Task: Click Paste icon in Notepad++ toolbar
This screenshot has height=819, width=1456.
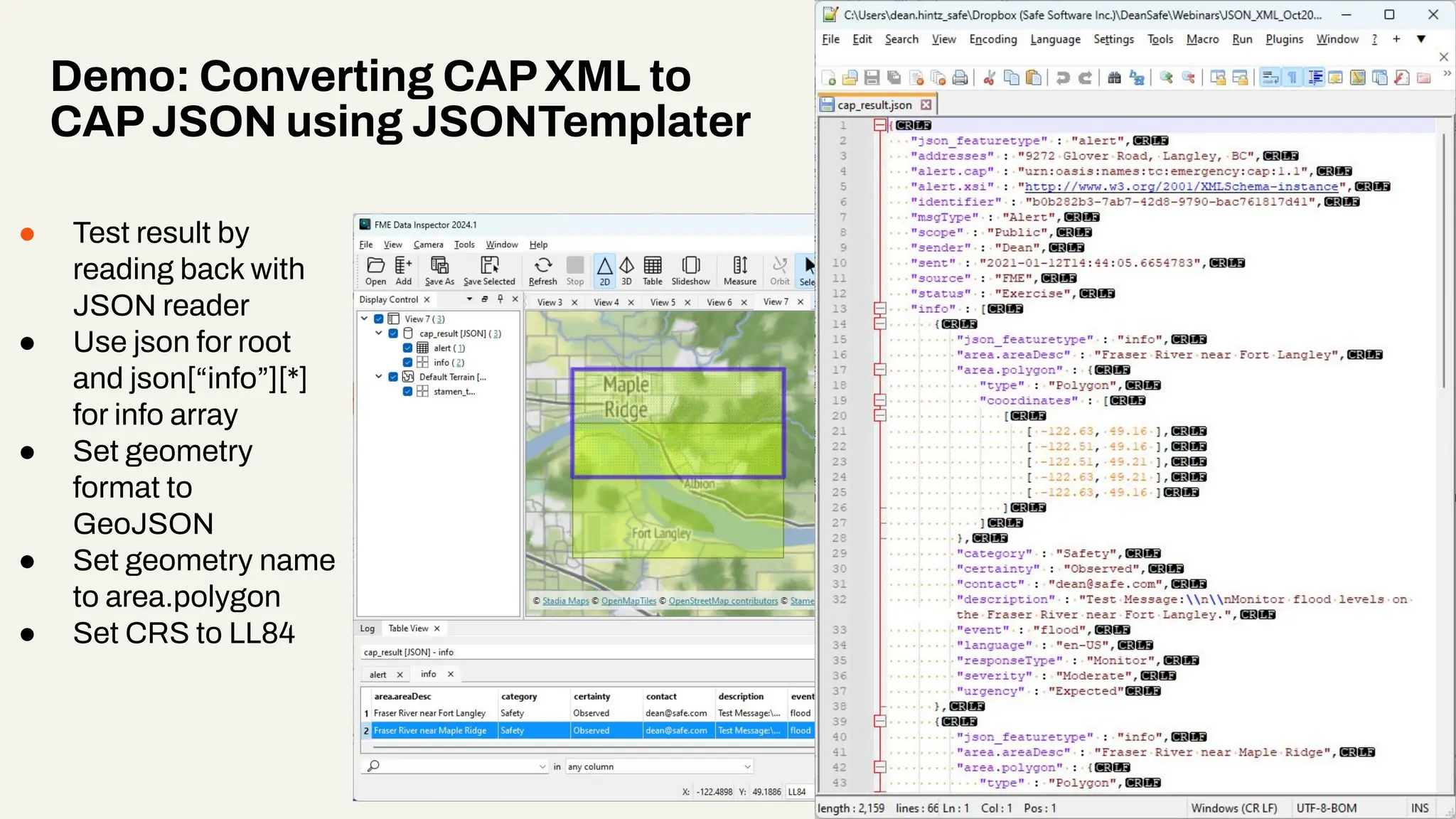Action: click(1034, 77)
